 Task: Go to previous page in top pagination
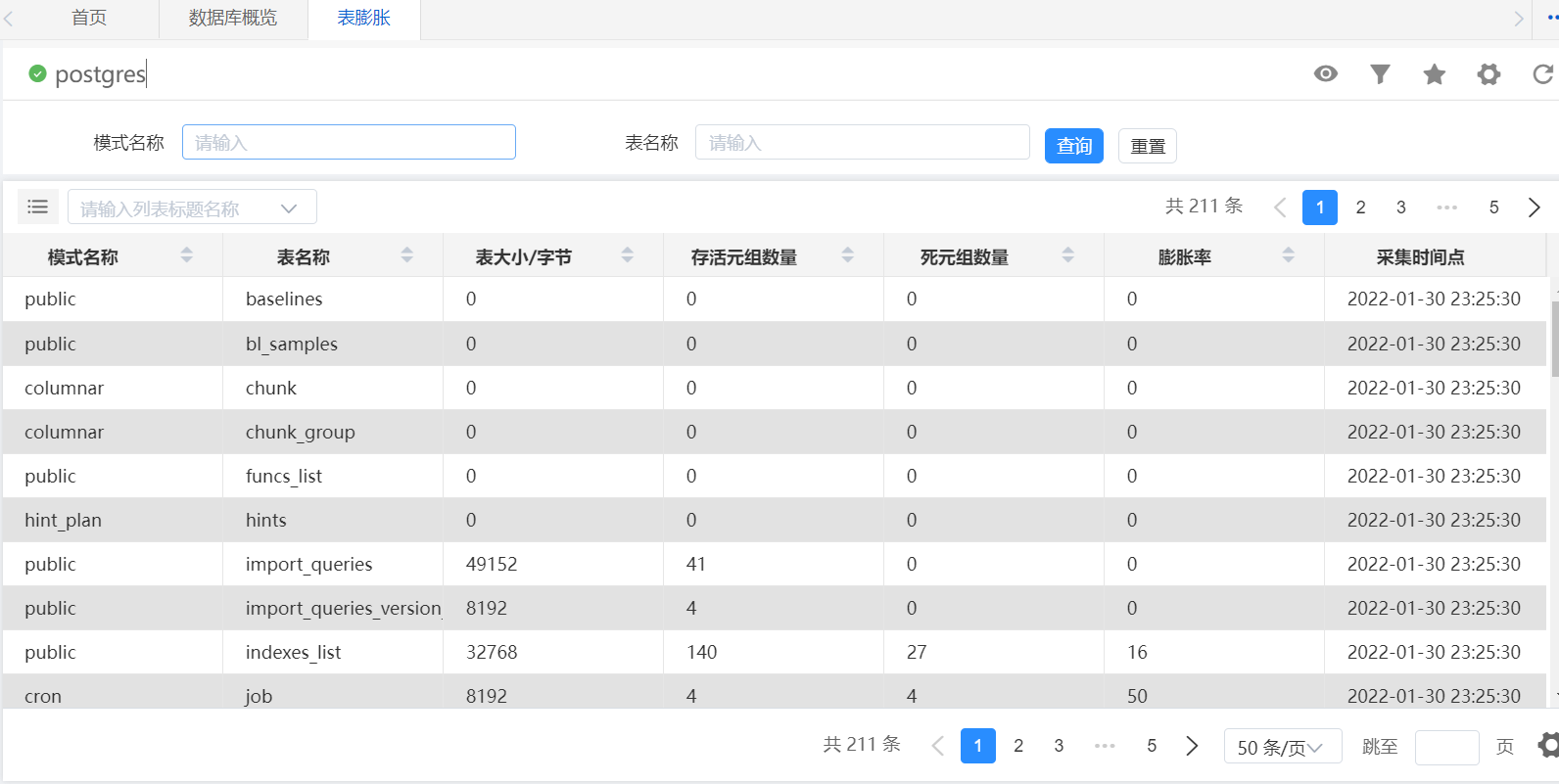[1279, 208]
